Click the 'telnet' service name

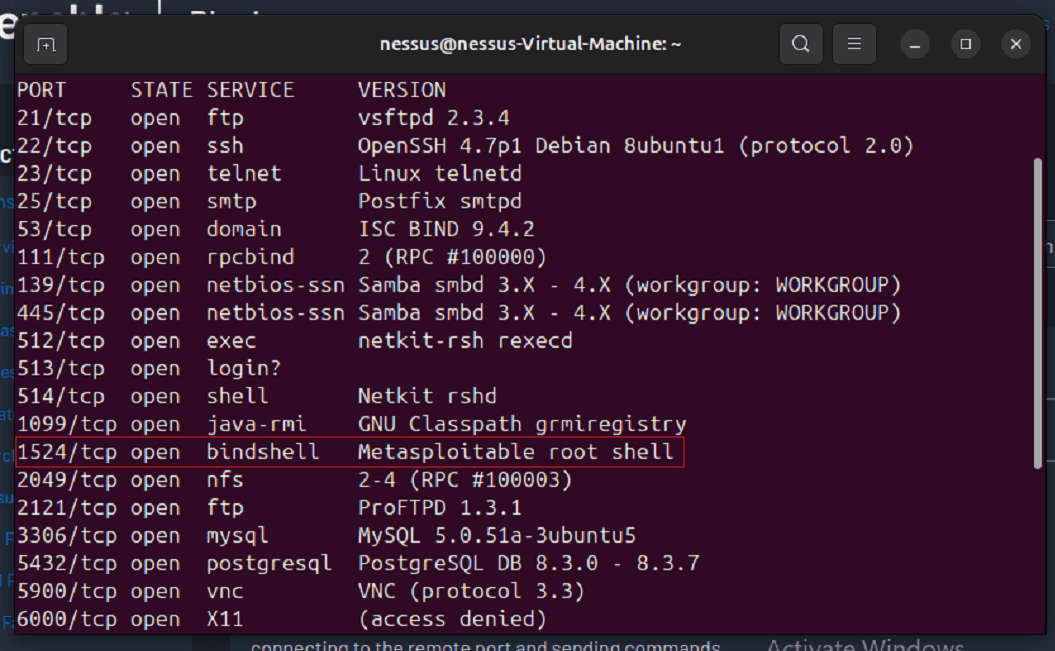pyautogui.click(x=244, y=174)
